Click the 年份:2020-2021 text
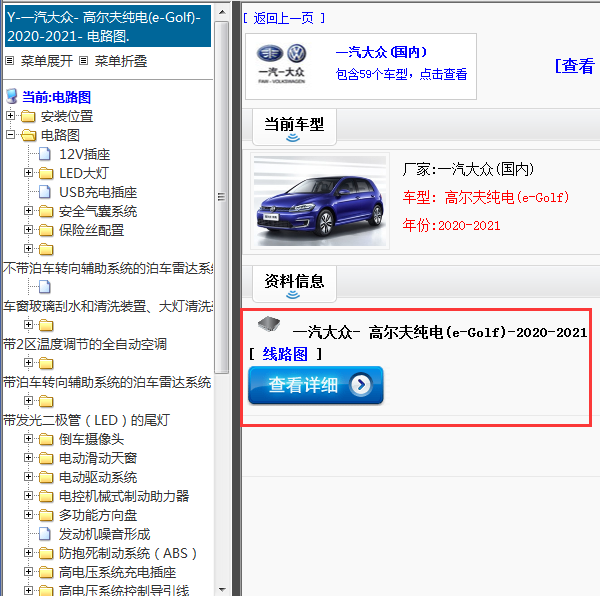The height and width of the screenshot is (596, 600). [451, 225]
